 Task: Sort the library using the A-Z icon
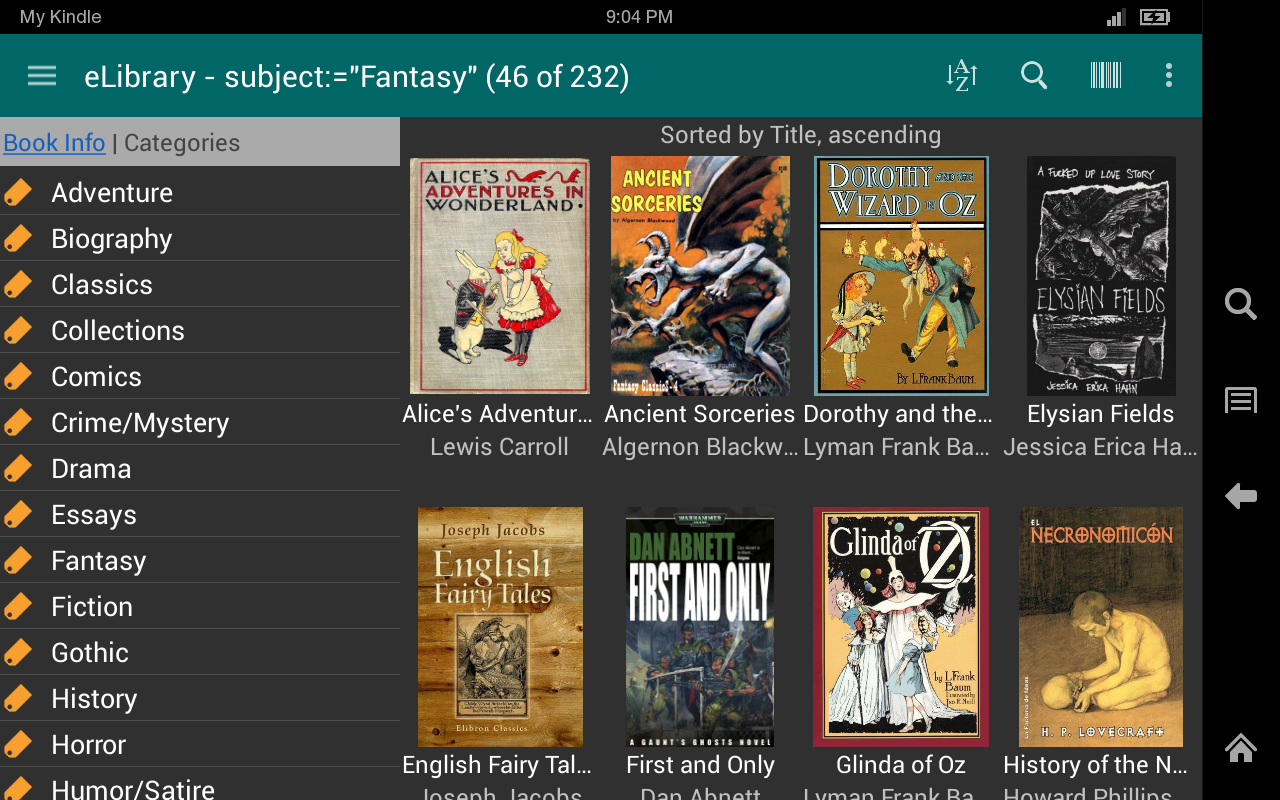(x=961, y=75)
